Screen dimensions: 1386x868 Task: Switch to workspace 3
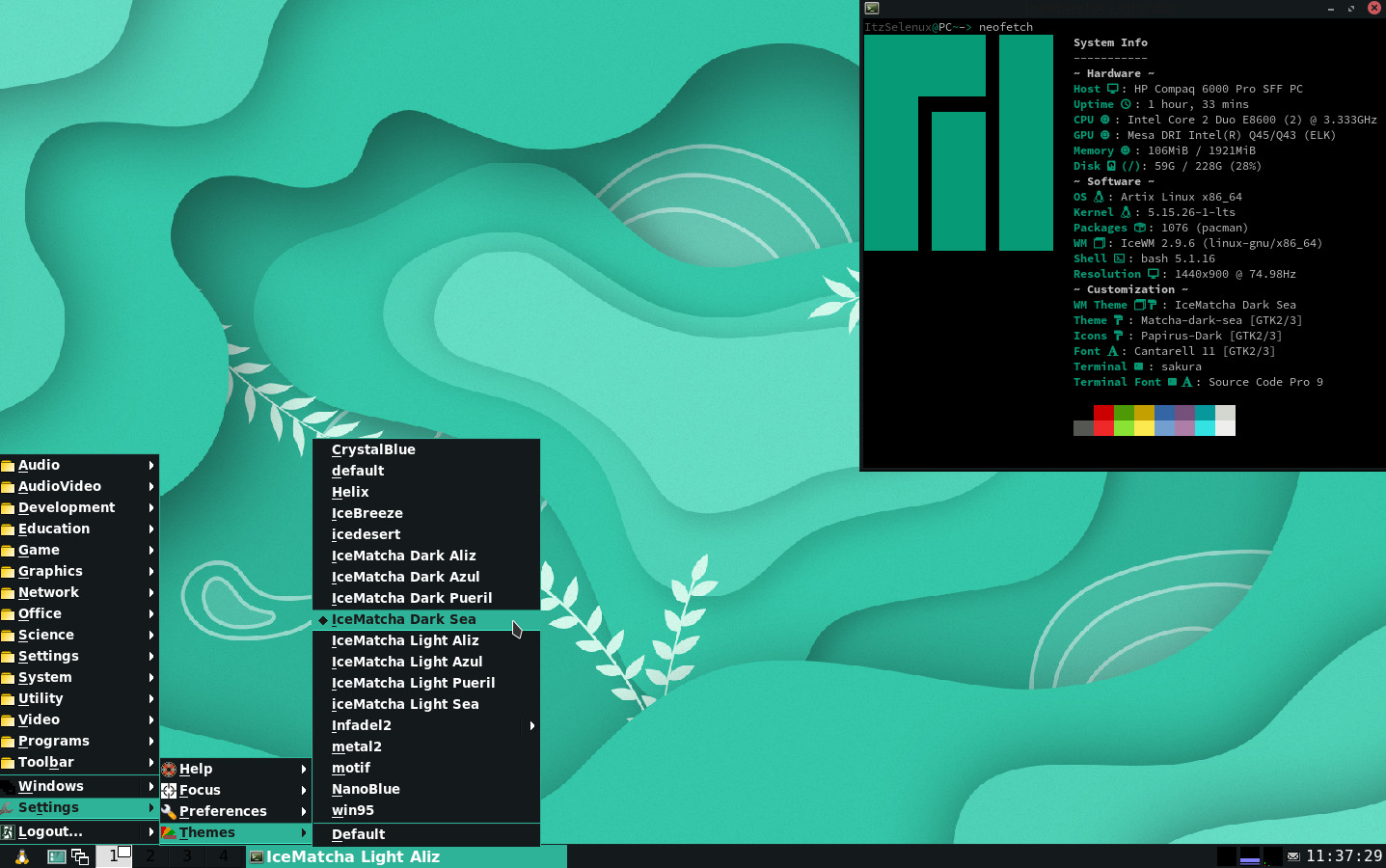tap(186, 855)
